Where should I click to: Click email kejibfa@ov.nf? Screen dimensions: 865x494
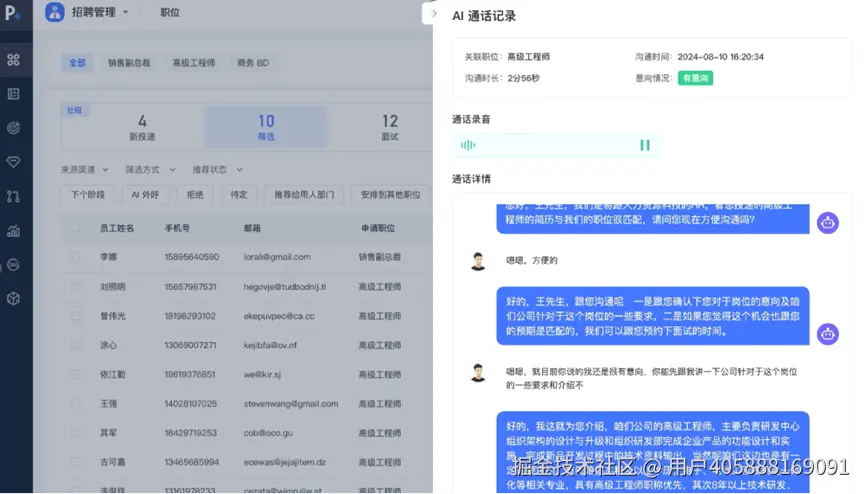coord(270,345)
